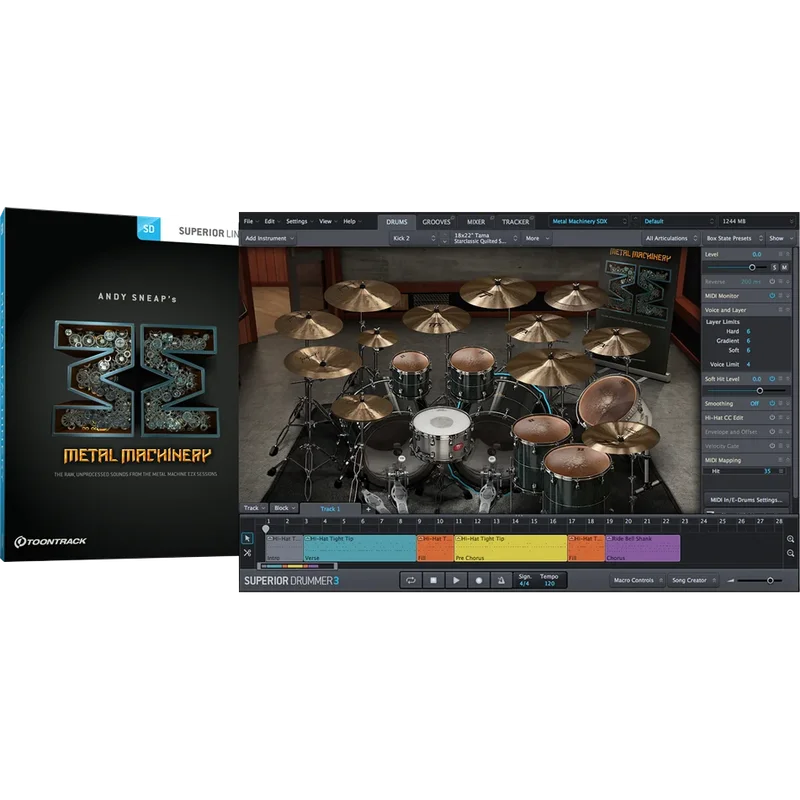This screenshot has height=800, width=800.
Task: Zoom in the timeline
Action: 790,539
